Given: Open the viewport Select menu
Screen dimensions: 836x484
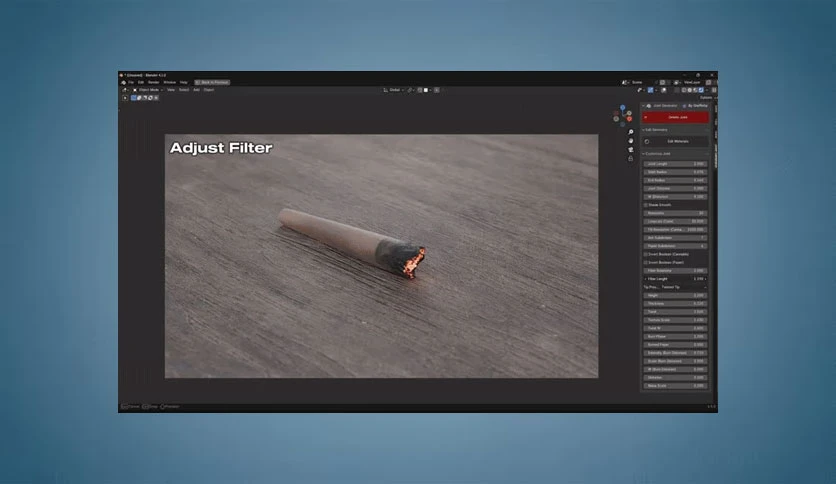Looking at the screenshot, I should pyautogui.click(x=184, y=90).
